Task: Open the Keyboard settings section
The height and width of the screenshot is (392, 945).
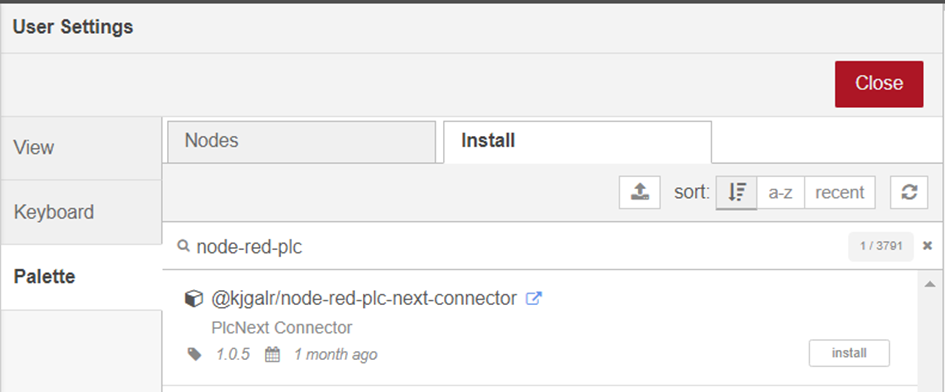Action: tap(81, 212)
